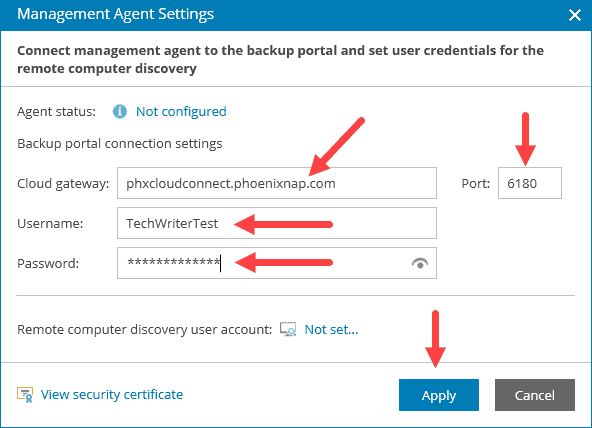Viewport: 592px width, 428px height.
Task: Open the Not set... discovery account link
Action: [331, 329]
